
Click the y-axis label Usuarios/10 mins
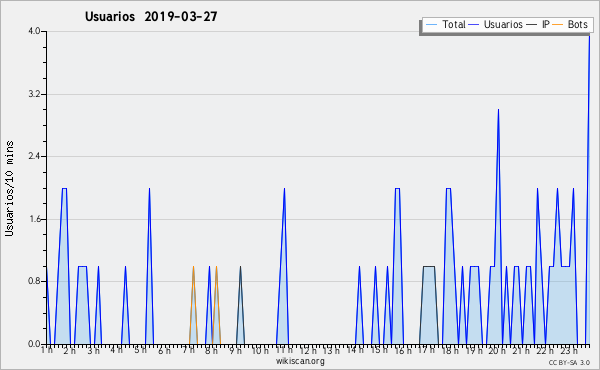[x=9, y=189]
